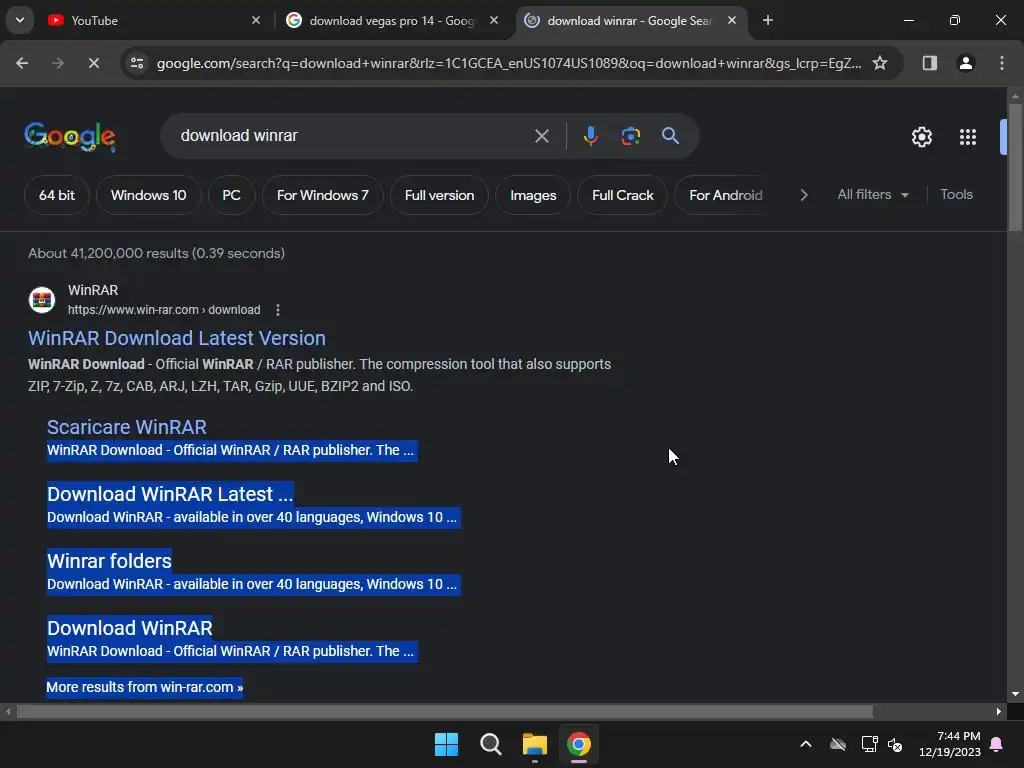Screen dimensions: 1024x768
Task: Open Download WinRAR Latest sitelink
Action: (x=170, y=494)
